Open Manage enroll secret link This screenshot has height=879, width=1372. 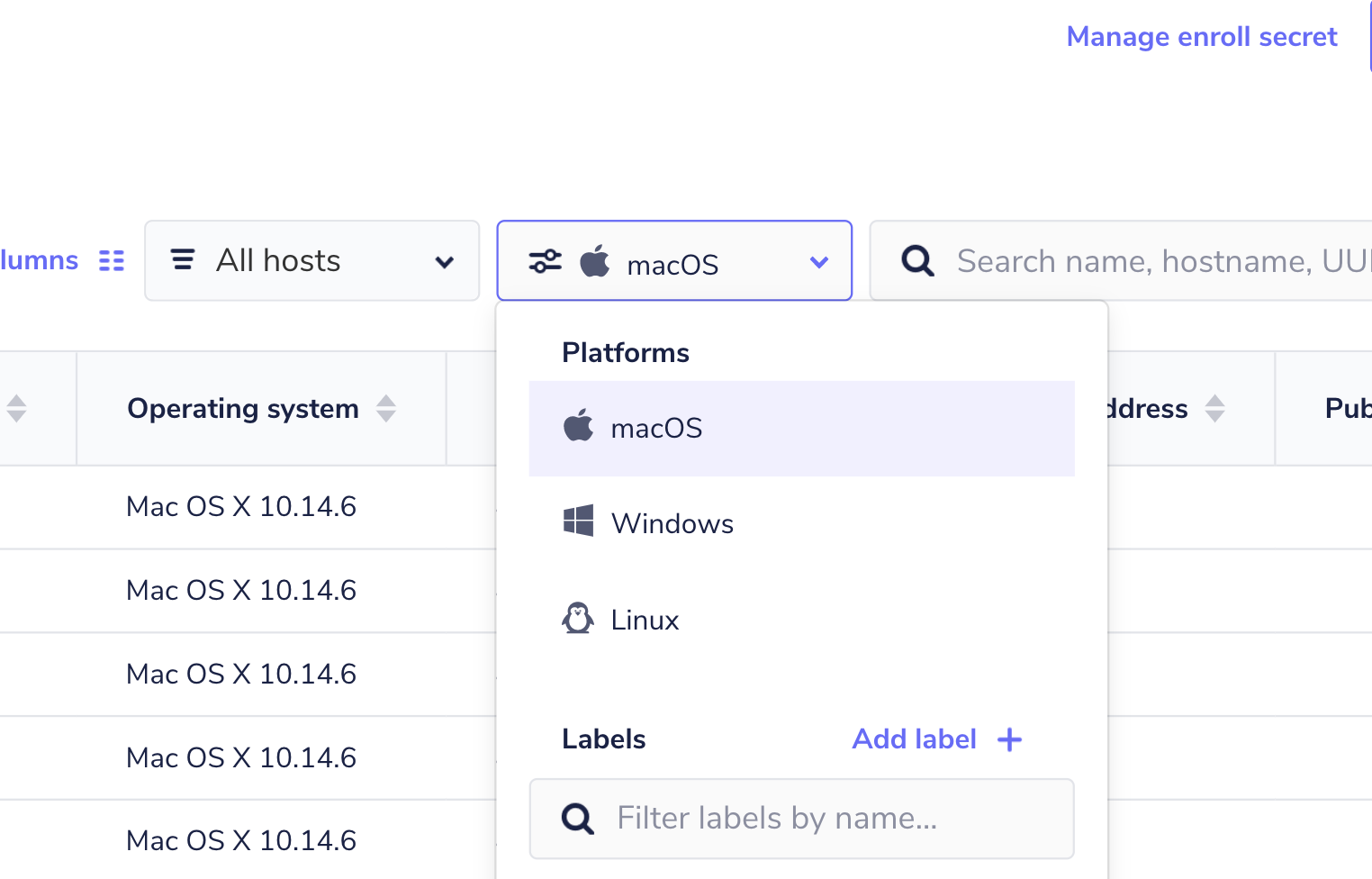click(x=1201, y=37)
